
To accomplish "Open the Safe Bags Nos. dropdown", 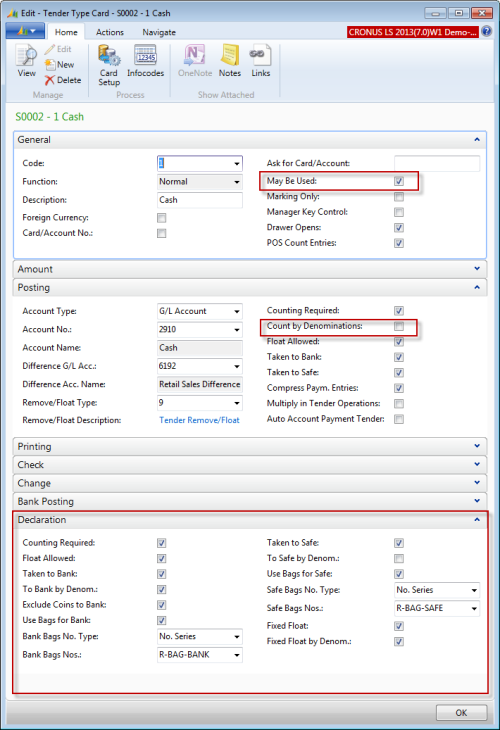I will (437, 608).
